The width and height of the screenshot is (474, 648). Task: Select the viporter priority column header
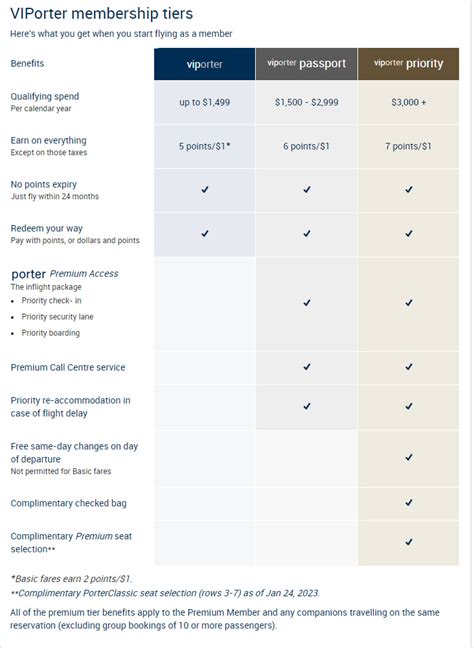pos(408,64)
